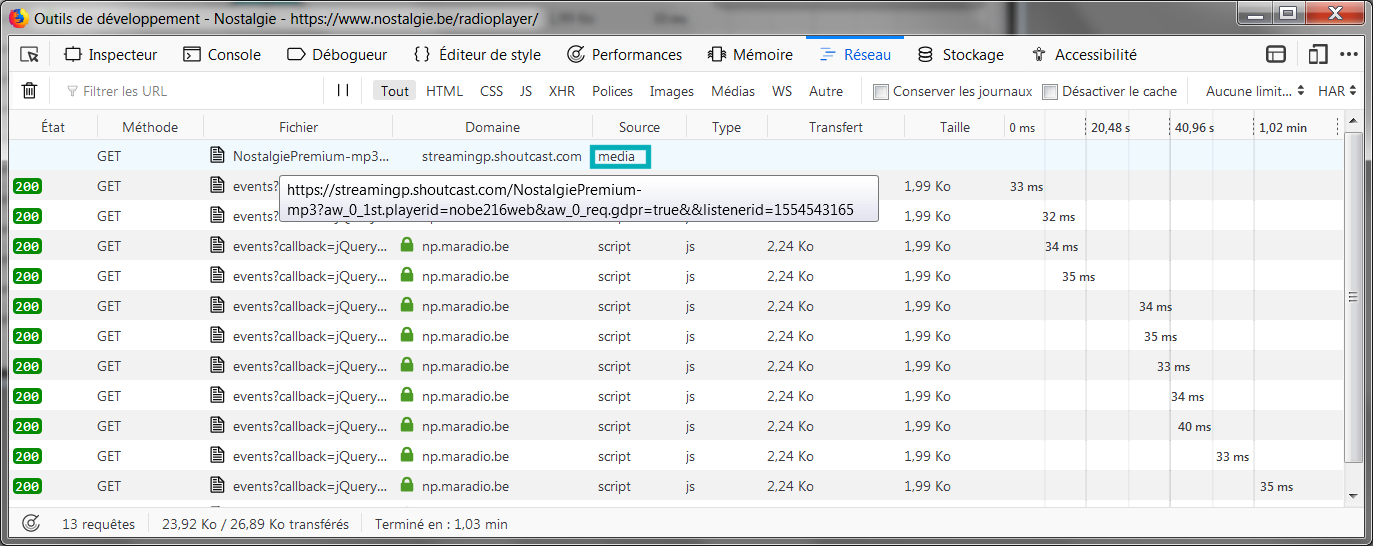Select the Réseau tab
The height and width of the screenshot is (546, 1373).
(855, 55)
